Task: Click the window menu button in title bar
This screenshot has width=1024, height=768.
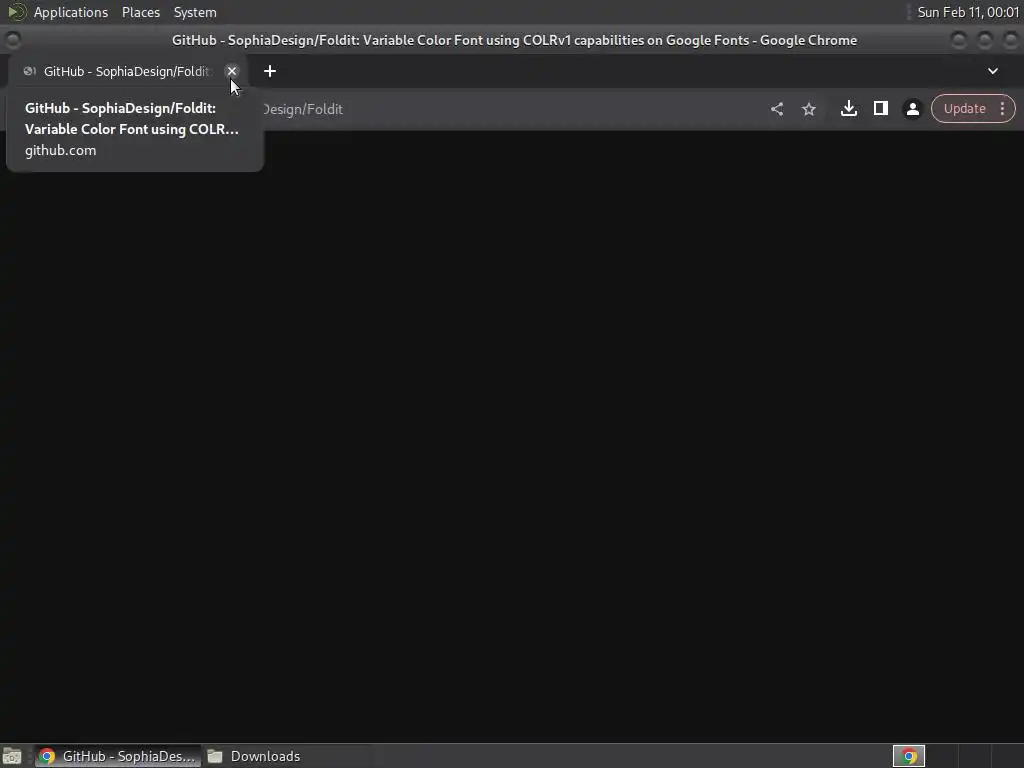Action: [12, 40]
